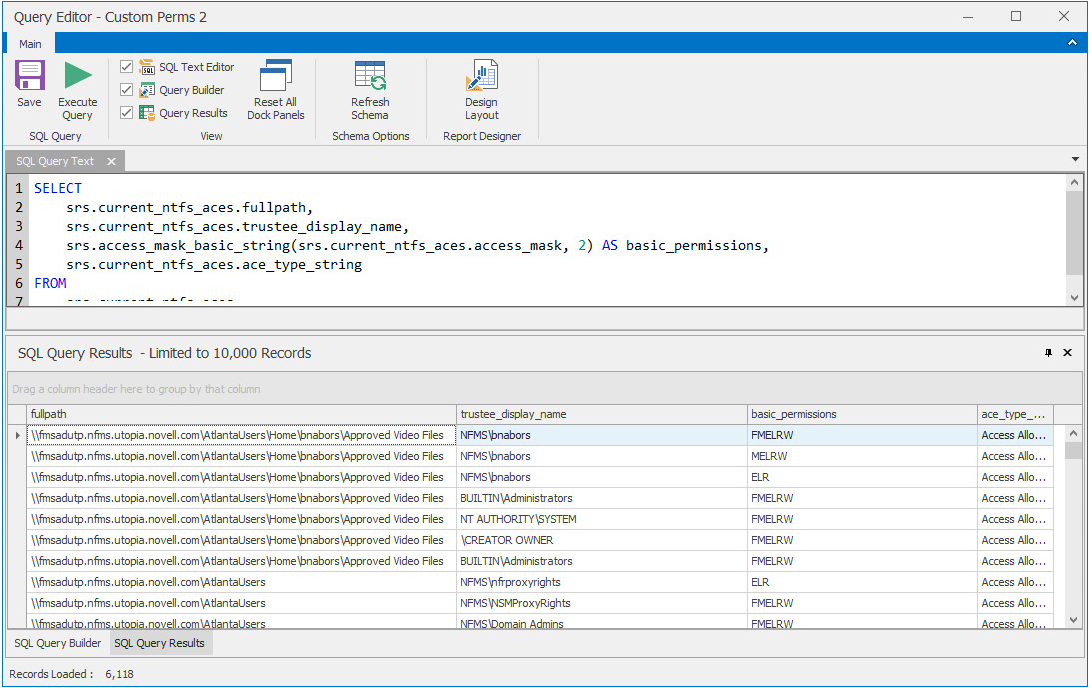Sort by the basic_permissions column header
This screenshot has height=688, width=1089.
[862, 414]
